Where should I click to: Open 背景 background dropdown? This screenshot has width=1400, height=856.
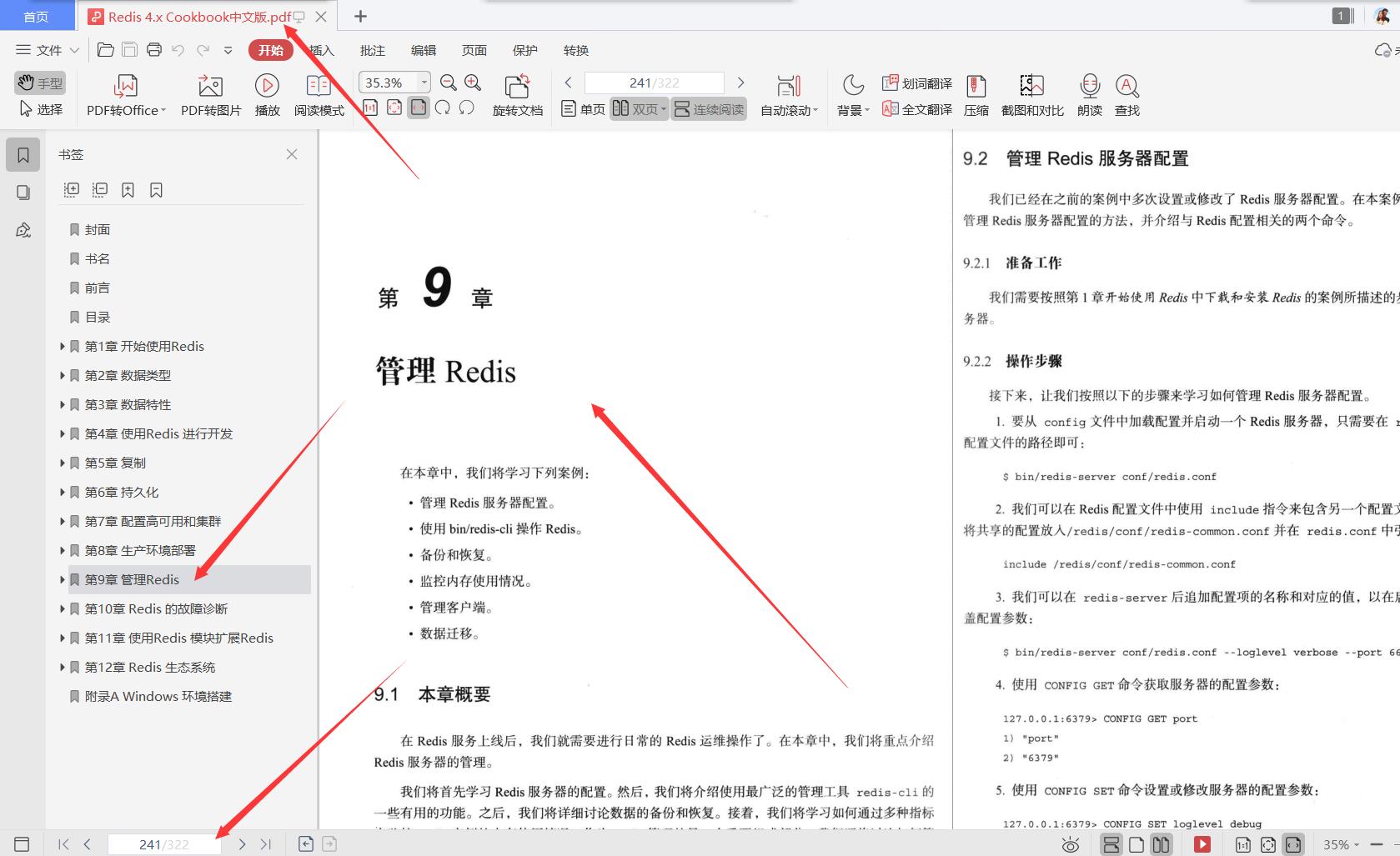coord(853,95)
